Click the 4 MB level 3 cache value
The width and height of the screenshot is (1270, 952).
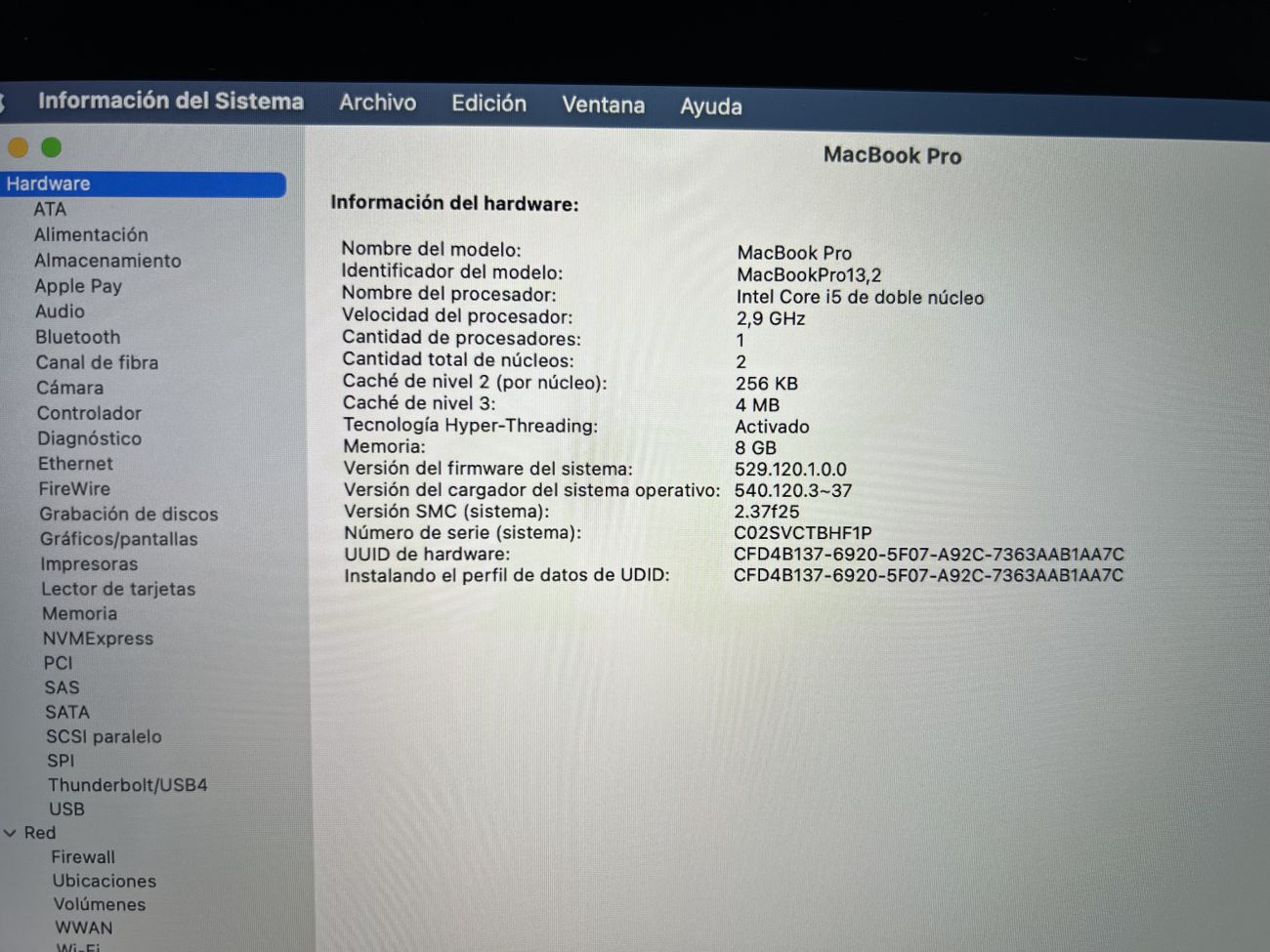pyautogui.click(x=757, y=405)
